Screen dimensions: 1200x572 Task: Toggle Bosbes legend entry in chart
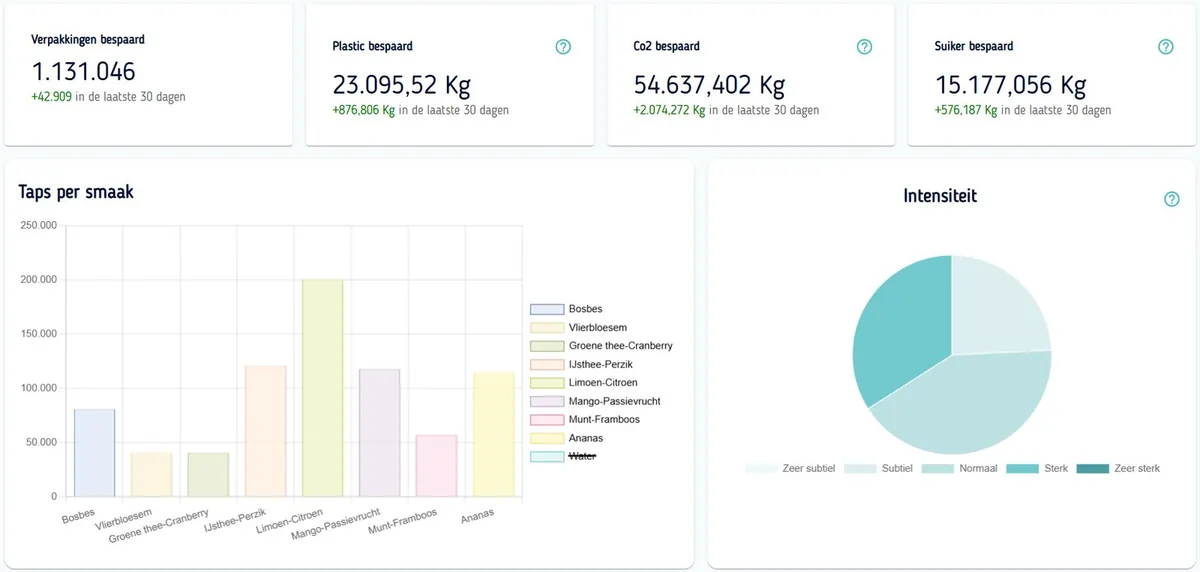point(567,309)
